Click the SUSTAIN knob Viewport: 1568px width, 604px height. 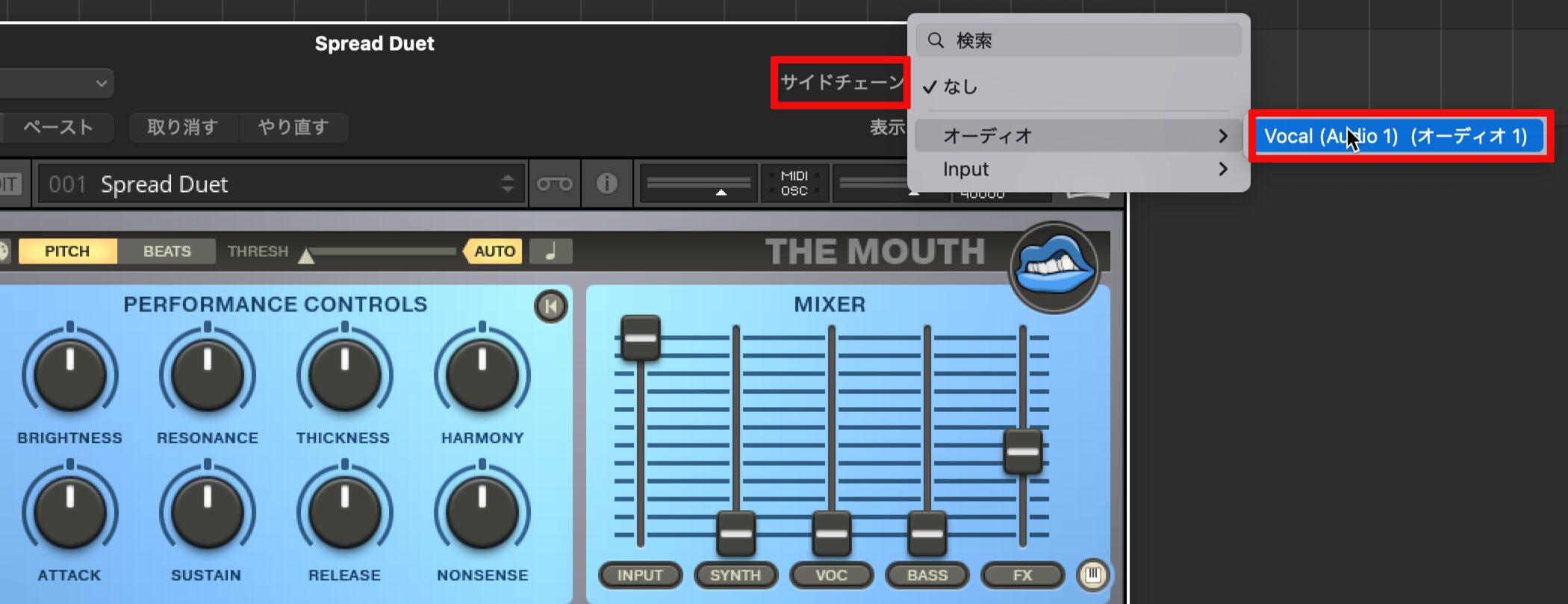pos(208,512)
